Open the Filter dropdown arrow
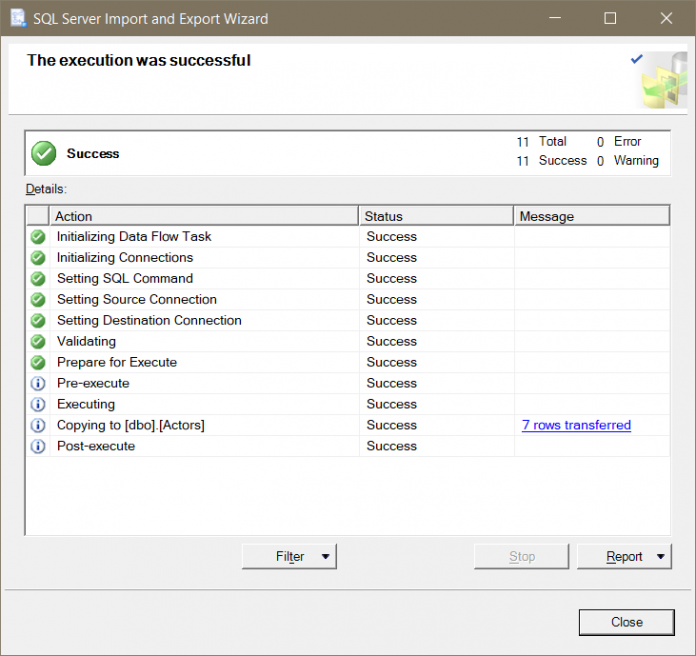The height and width of the screenshot is (656, 696). [x=325, y=557]
